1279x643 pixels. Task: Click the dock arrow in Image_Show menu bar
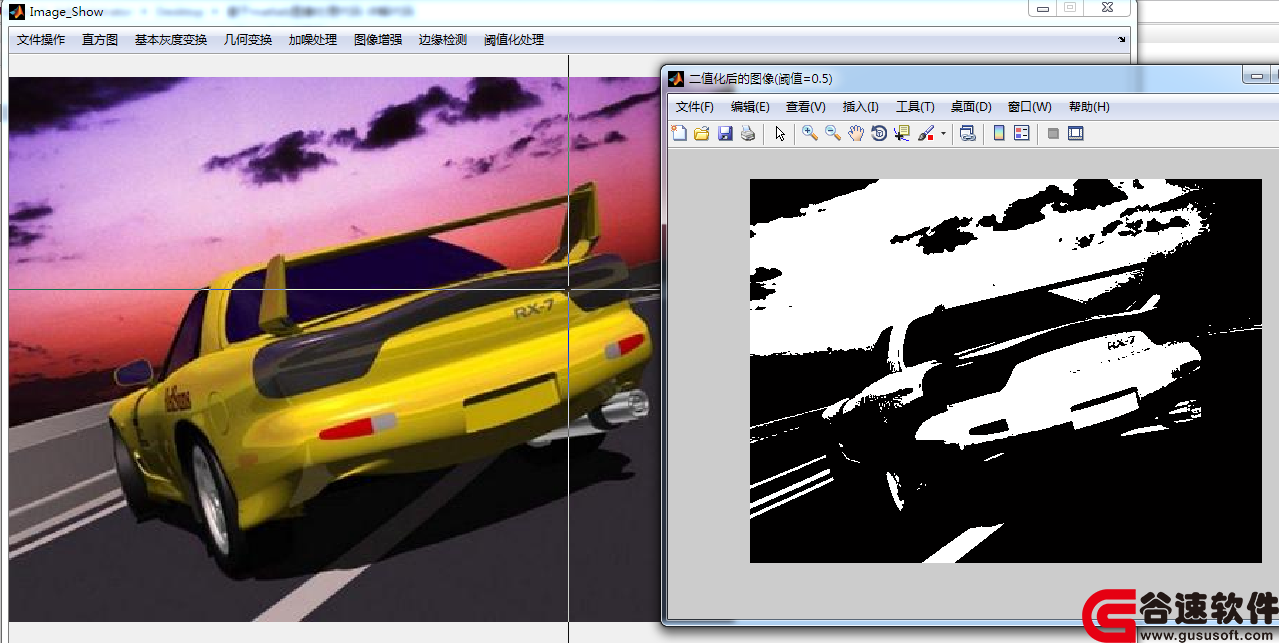point(1121,40)
